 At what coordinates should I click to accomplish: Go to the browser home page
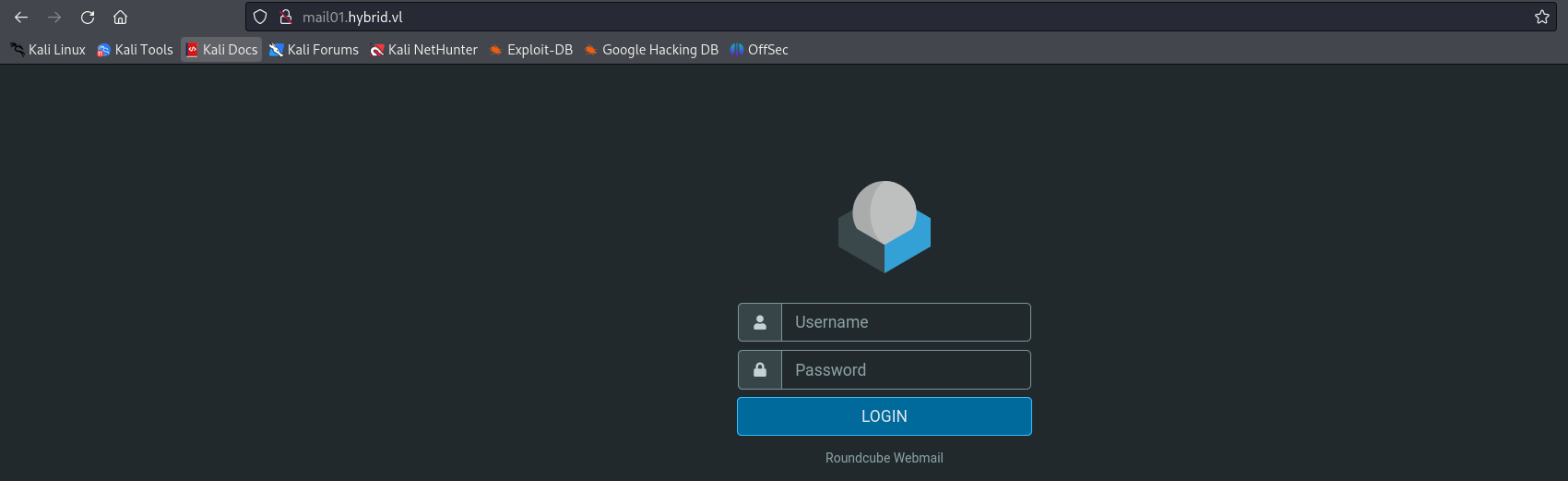point(120,18)
